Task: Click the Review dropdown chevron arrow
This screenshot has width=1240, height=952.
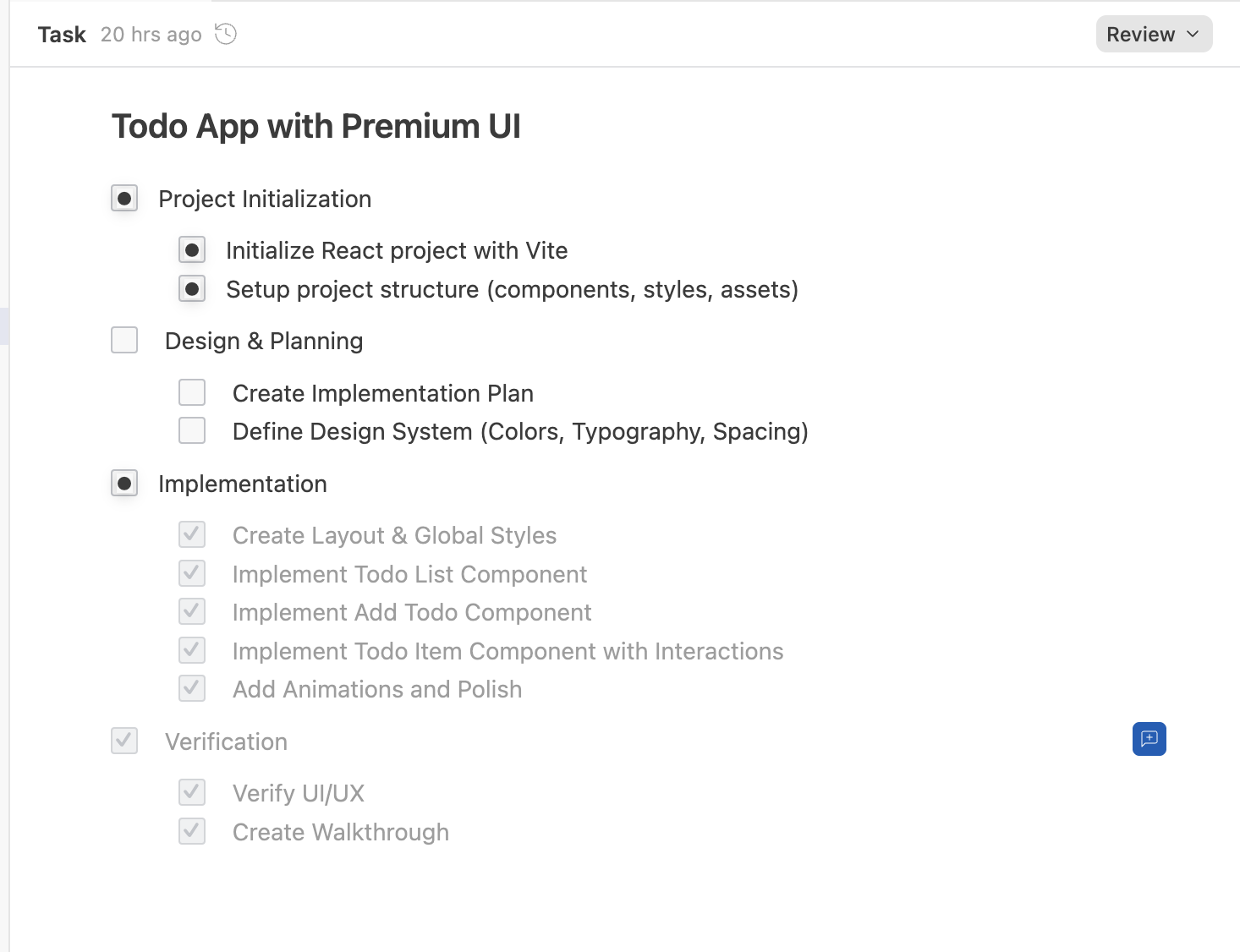Action: click(x=1193, y=35)
